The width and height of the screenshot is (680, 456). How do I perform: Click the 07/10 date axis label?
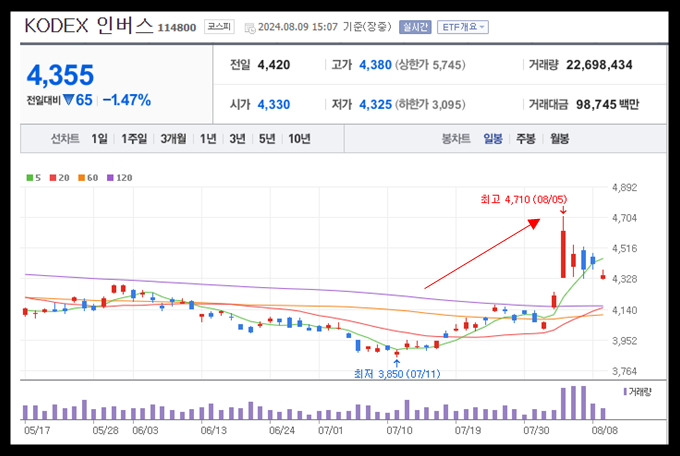click(x=399, y=430)
